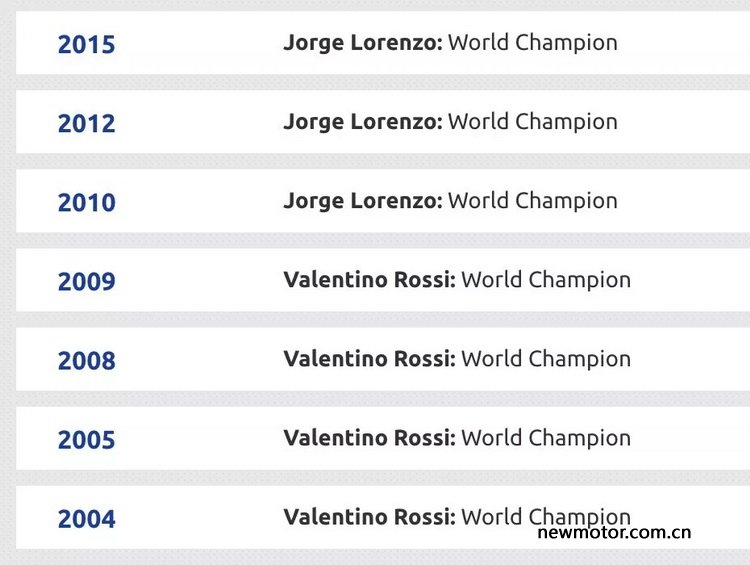Click the newmotor.com.cn watermark
Viewport: 750px width, 565px height.
click(614, 532)
